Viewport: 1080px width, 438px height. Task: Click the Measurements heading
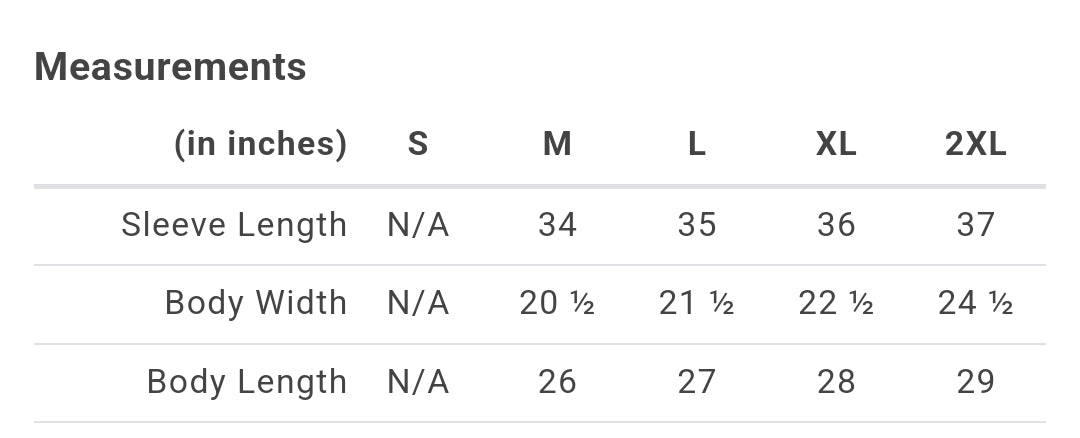(170, 67)
